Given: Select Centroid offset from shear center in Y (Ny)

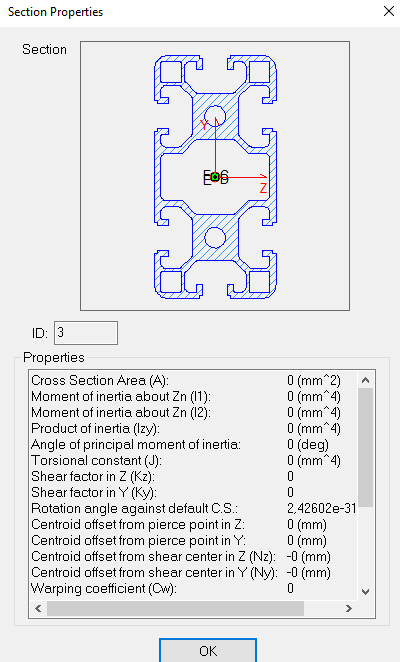Looking at the screenshot, I should [193, 573].
